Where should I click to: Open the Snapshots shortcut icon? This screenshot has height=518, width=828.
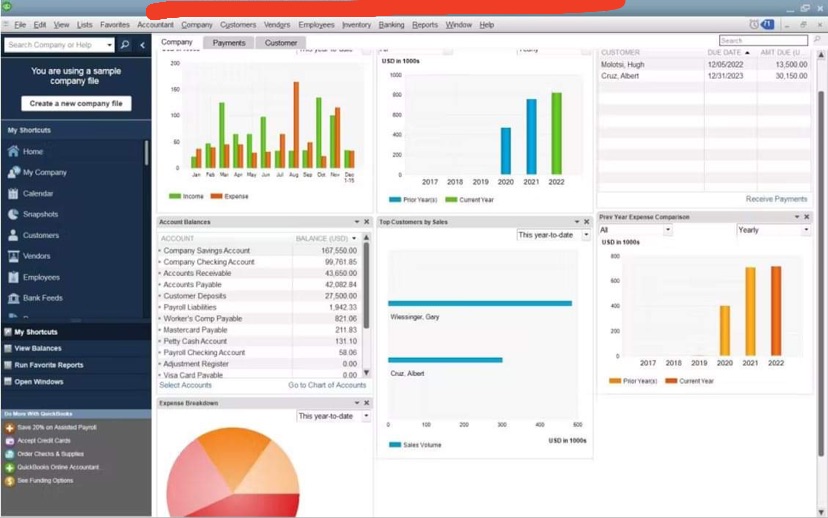click(13, 214)
